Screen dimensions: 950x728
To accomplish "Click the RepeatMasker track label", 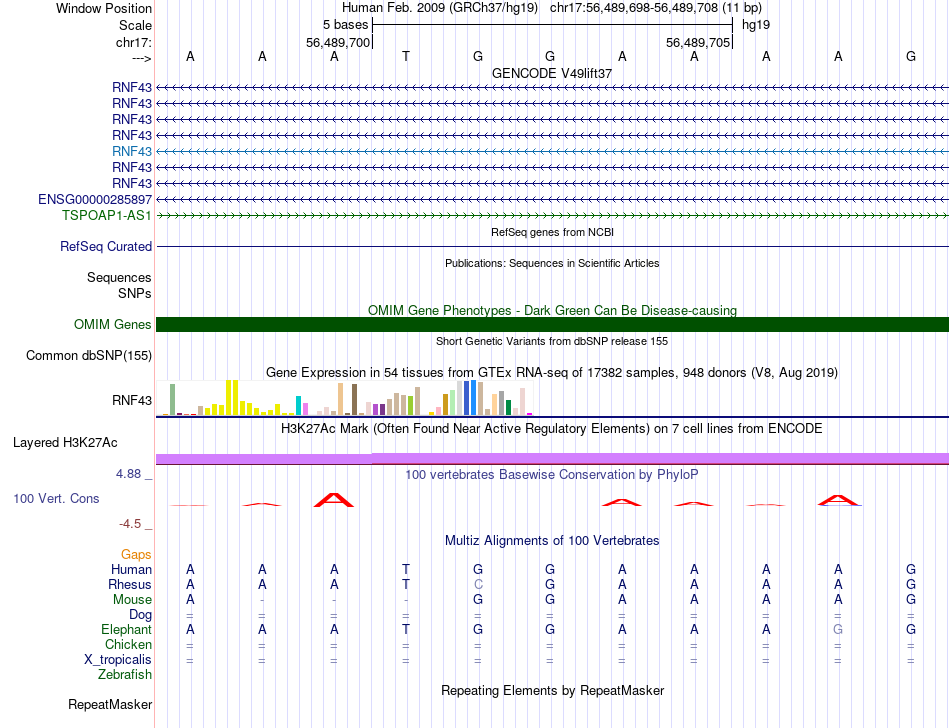I will (110, 705).
